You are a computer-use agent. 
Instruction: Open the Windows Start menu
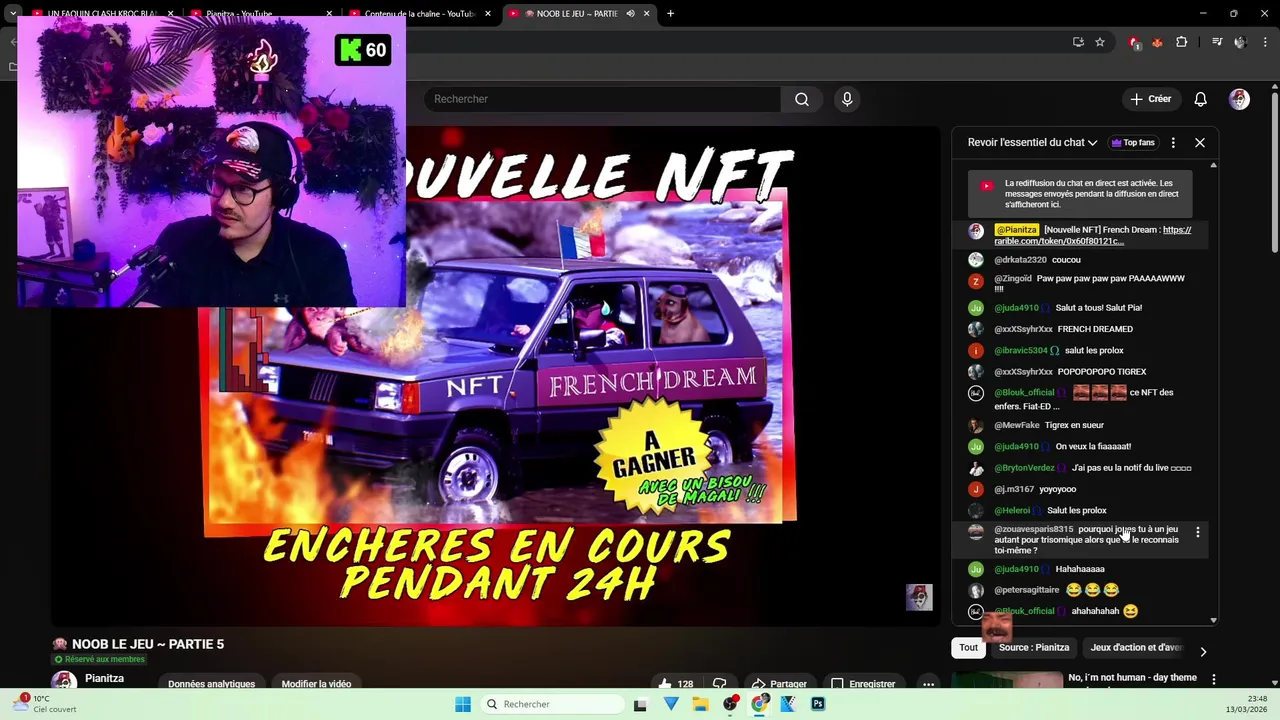[463, 704]
